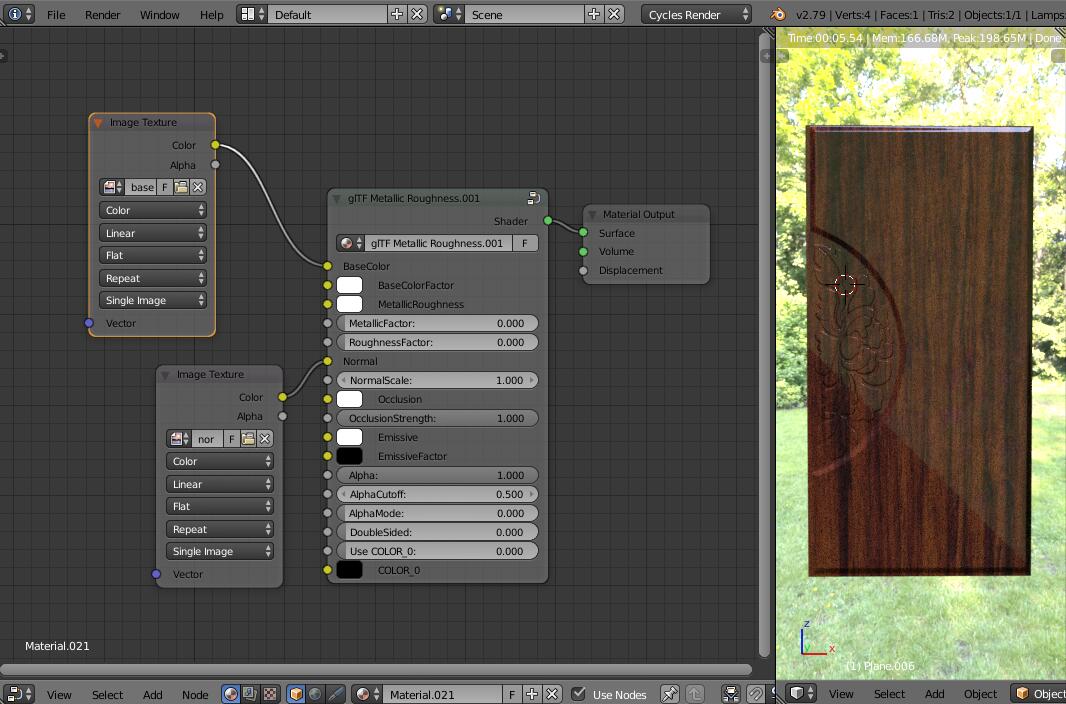Open the 3D view editor type selector

[801, 694]
